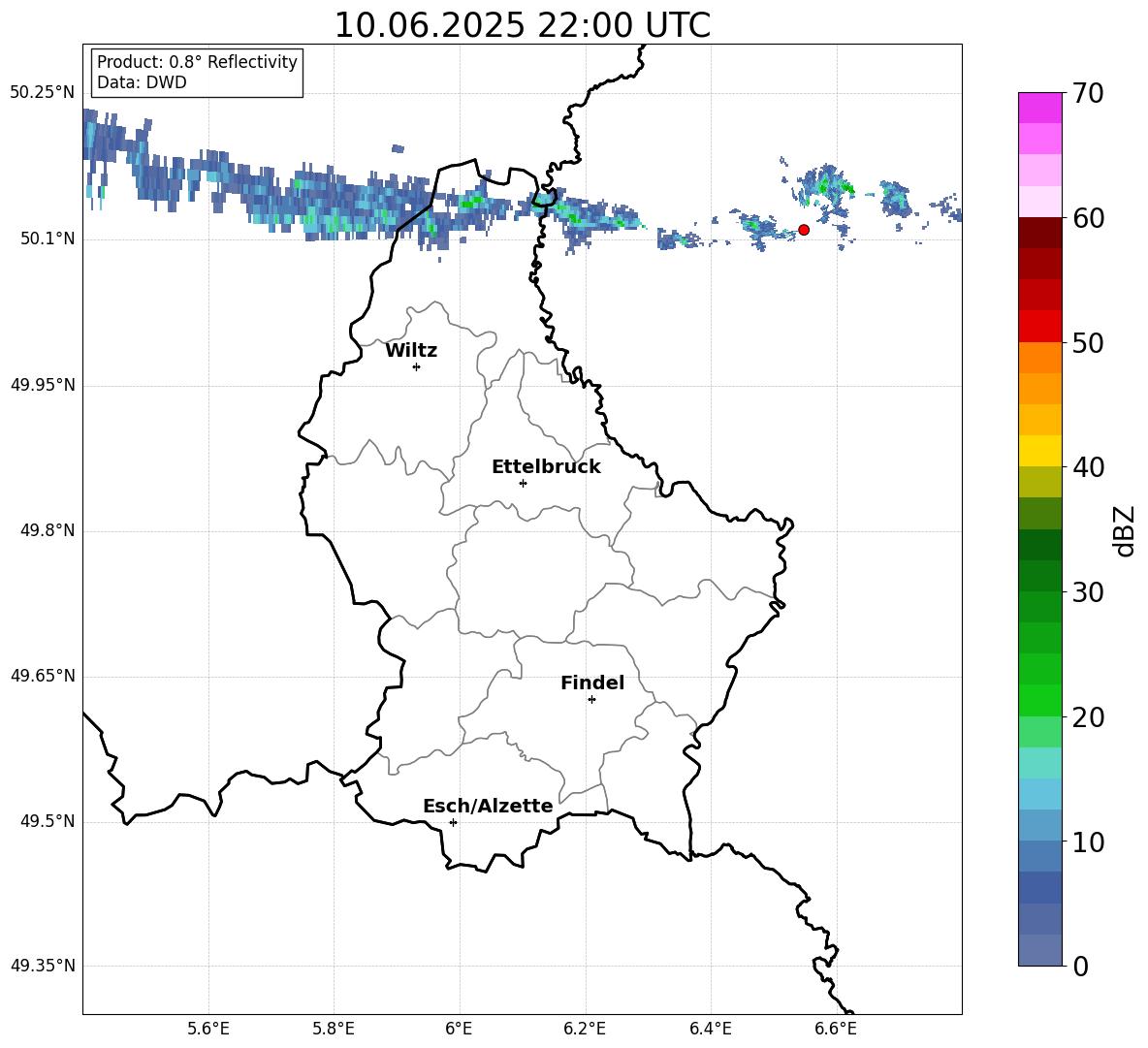
Task: Click the 6.4°E longitude label
Action: tap(710, 1030)
